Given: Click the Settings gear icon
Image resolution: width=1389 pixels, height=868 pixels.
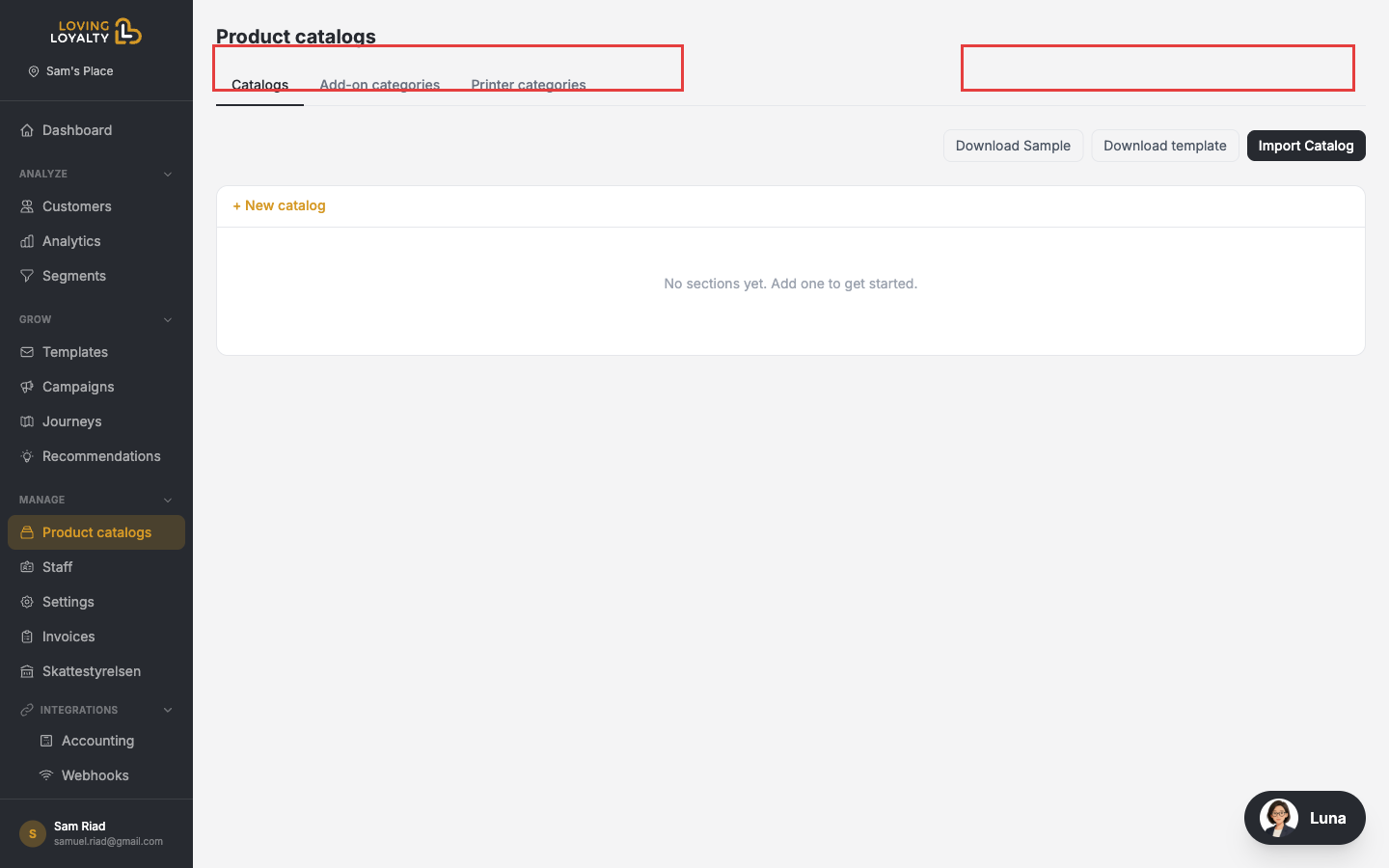Looking at the screenshot, I should (x=27, y=602).
